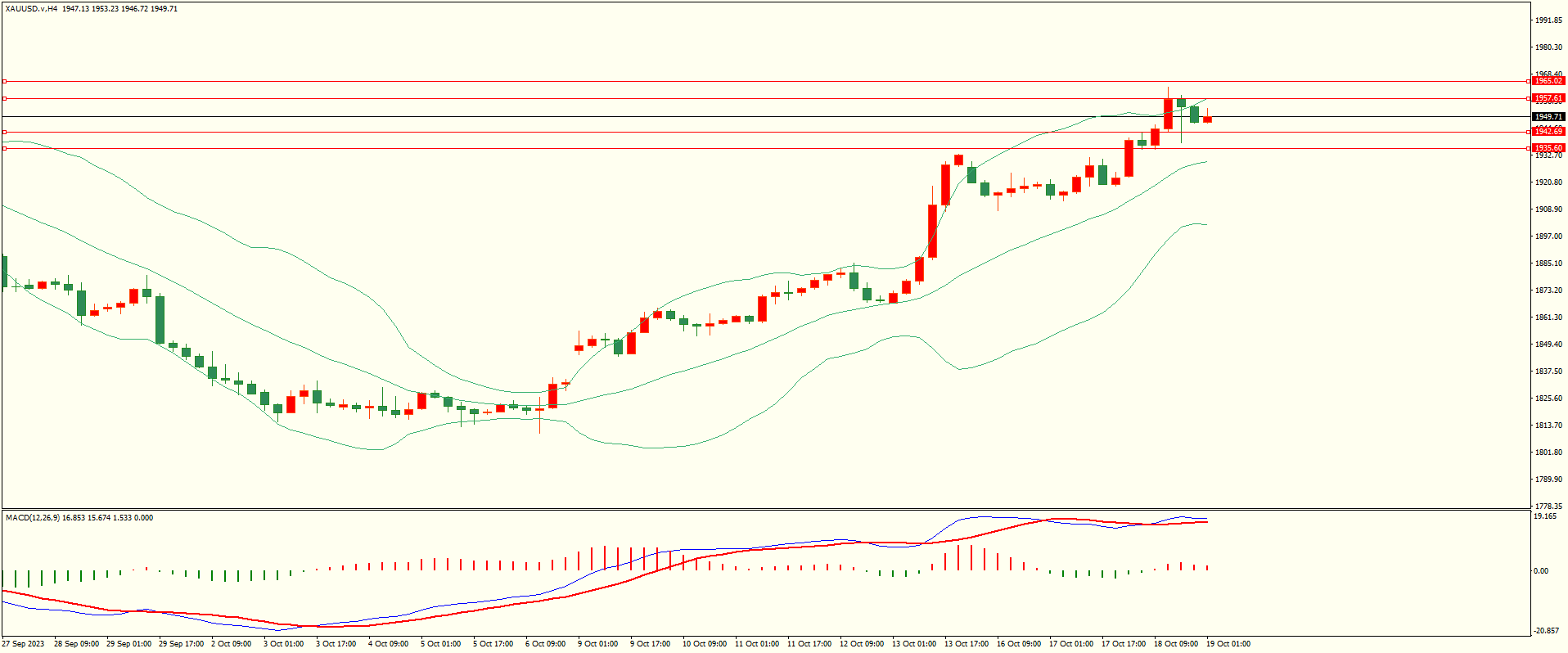Click the 9 Oct 01:00 time label
1568x653 pixels.
coord(598,644)
